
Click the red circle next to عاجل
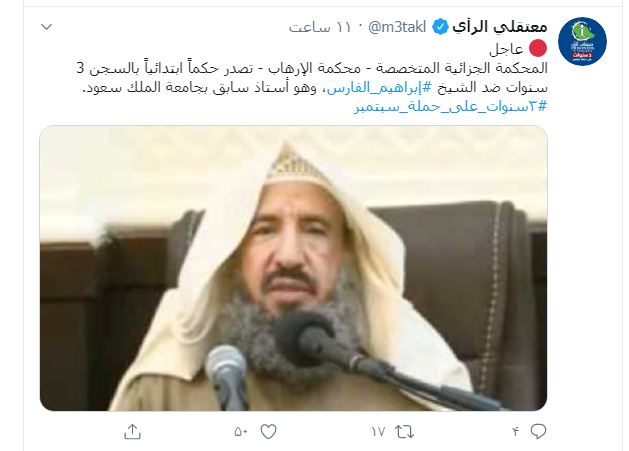point(538,48)
